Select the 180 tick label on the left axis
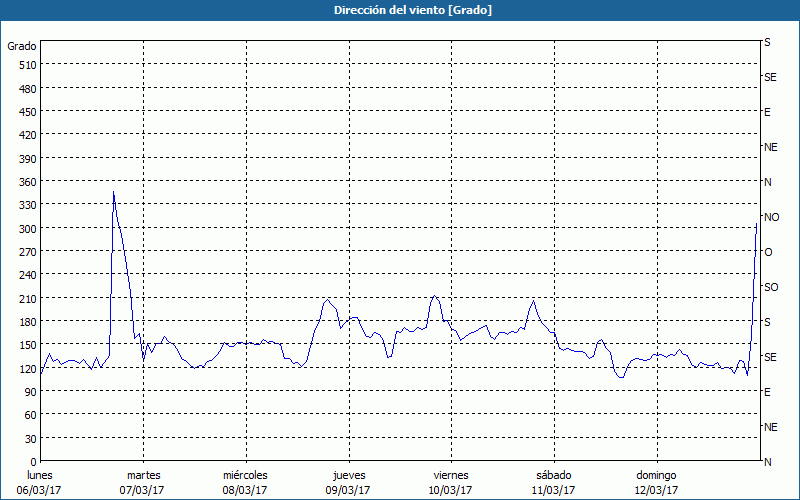Image resolution: width=800 pixels, height=500 pixels. [26, 322]
